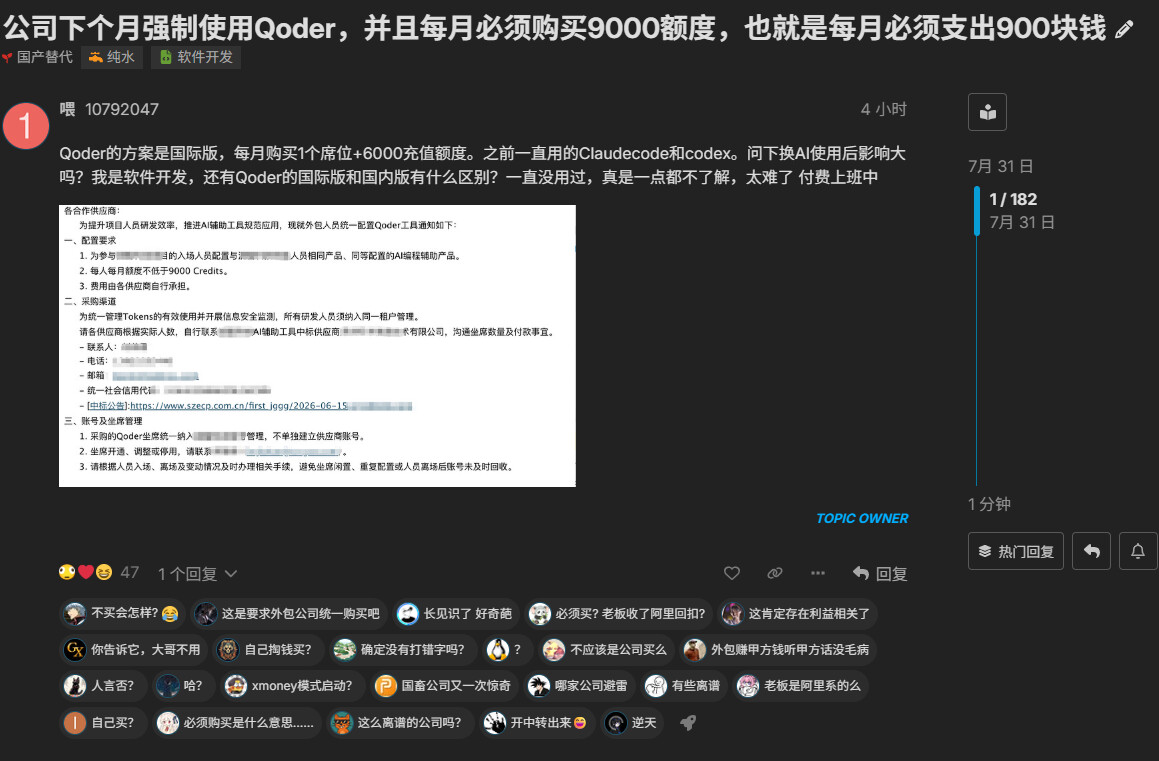Open the post's three-dot more actions menu

tap(818, 573)
